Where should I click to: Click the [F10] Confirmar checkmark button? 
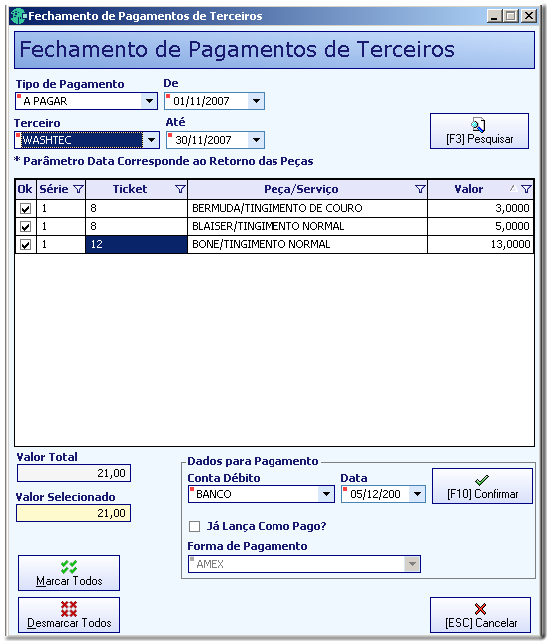pos(482,486)
